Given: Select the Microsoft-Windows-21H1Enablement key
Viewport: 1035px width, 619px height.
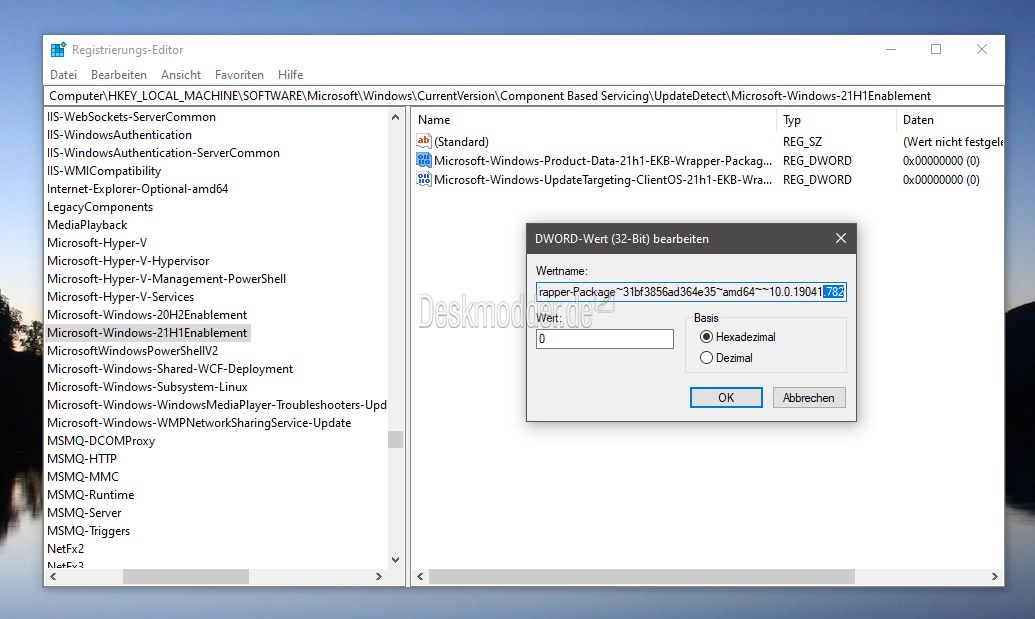Looking at the screenshot, I should (x=147, y=333).
